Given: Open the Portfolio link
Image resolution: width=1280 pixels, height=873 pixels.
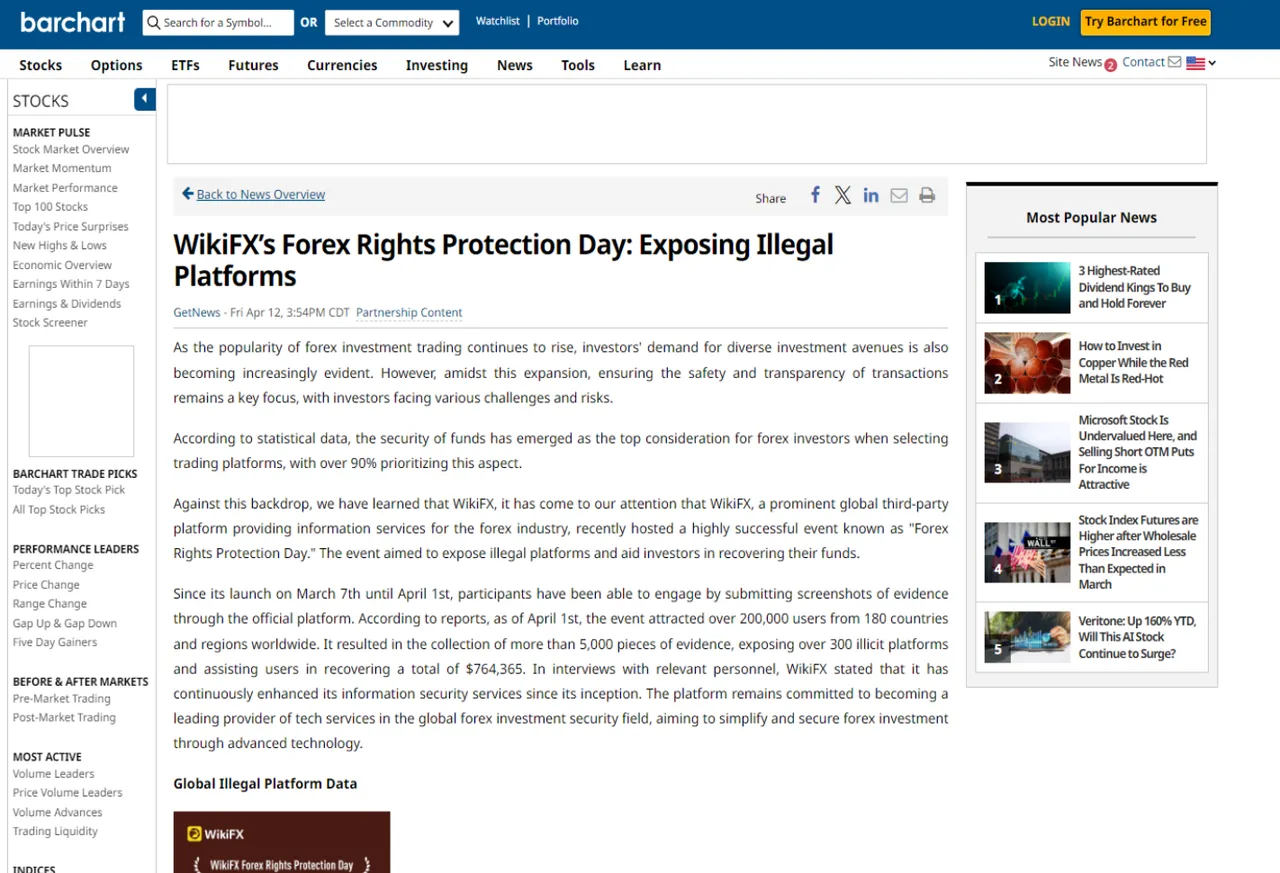Looking at the screenshot, I should click(558, 21).
